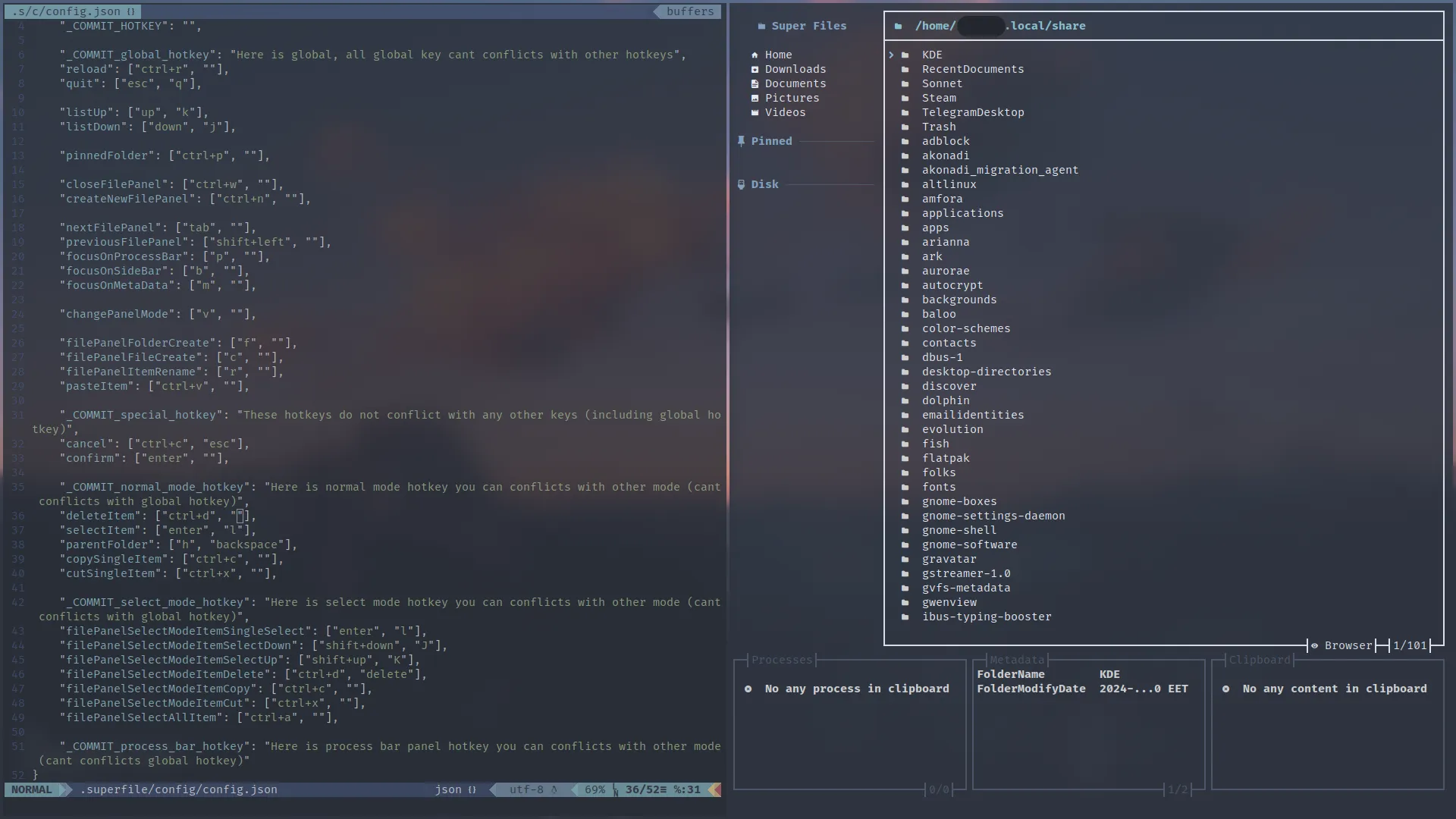Screen dimensions: 1456x819
Task: Switch to the buffers view
Action: tap(689, 11)
